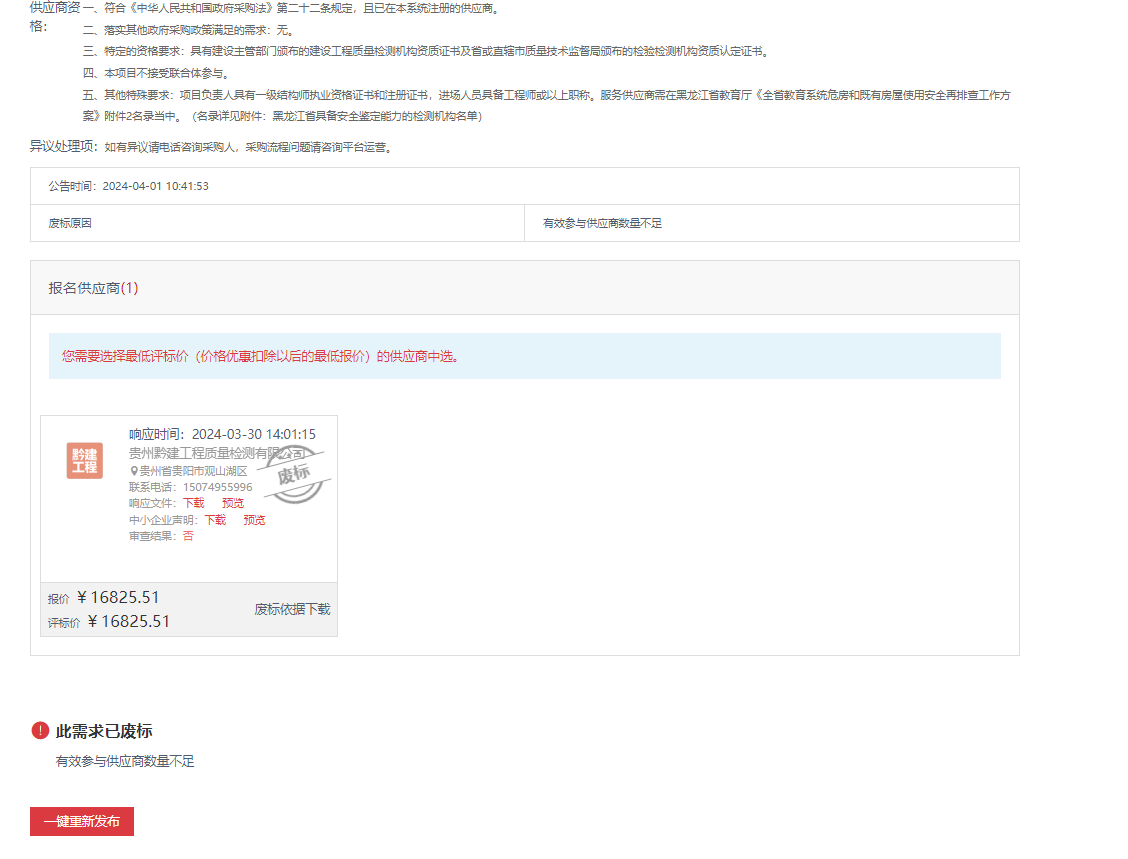Click the contact phone number 15074955996
The width and height of the screenshot is (1128, 859).
pos(217,487)
